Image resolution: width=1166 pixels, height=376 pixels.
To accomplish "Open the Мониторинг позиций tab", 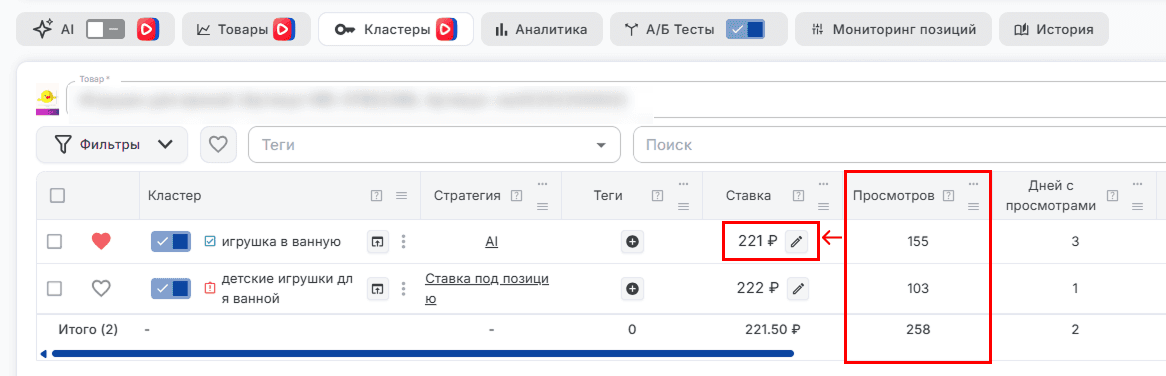I will click(x=893, y=30).
